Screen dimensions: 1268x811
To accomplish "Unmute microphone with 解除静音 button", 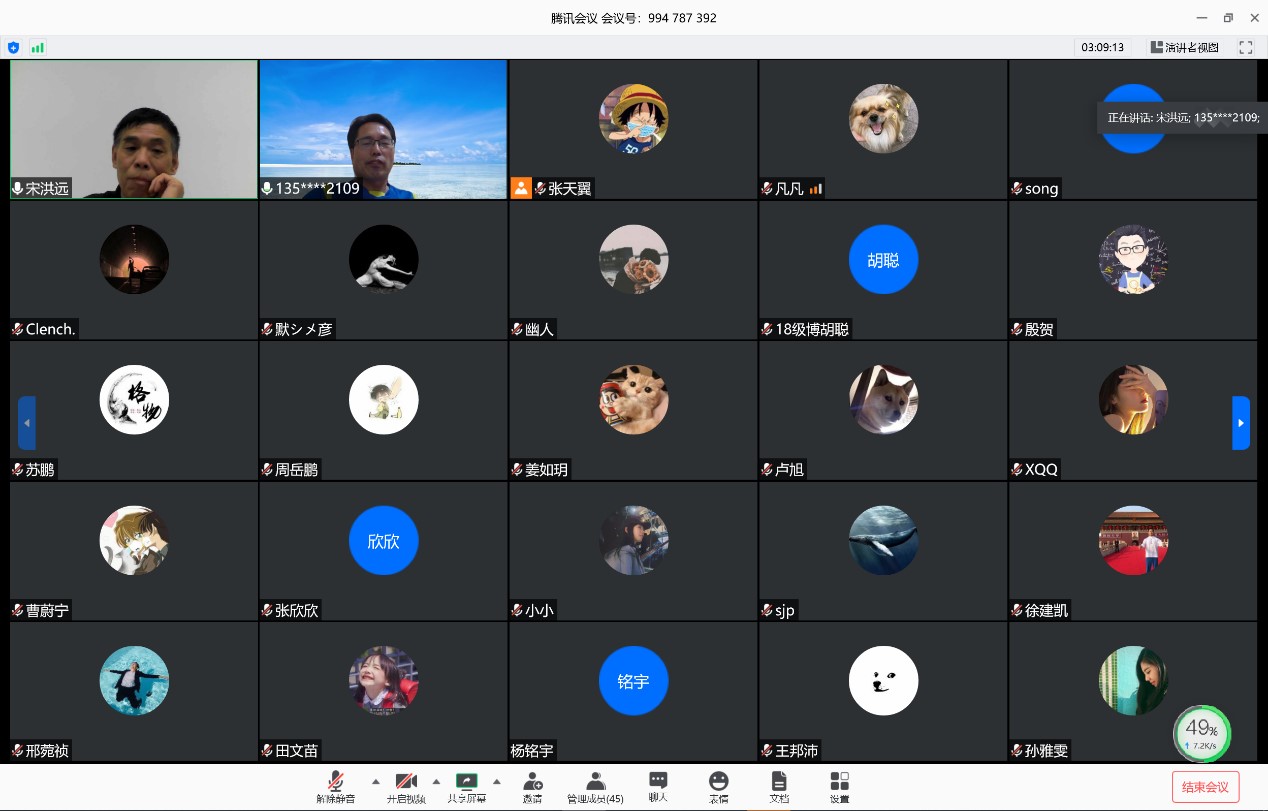I will pyautogui.click(x=336, y=786).
